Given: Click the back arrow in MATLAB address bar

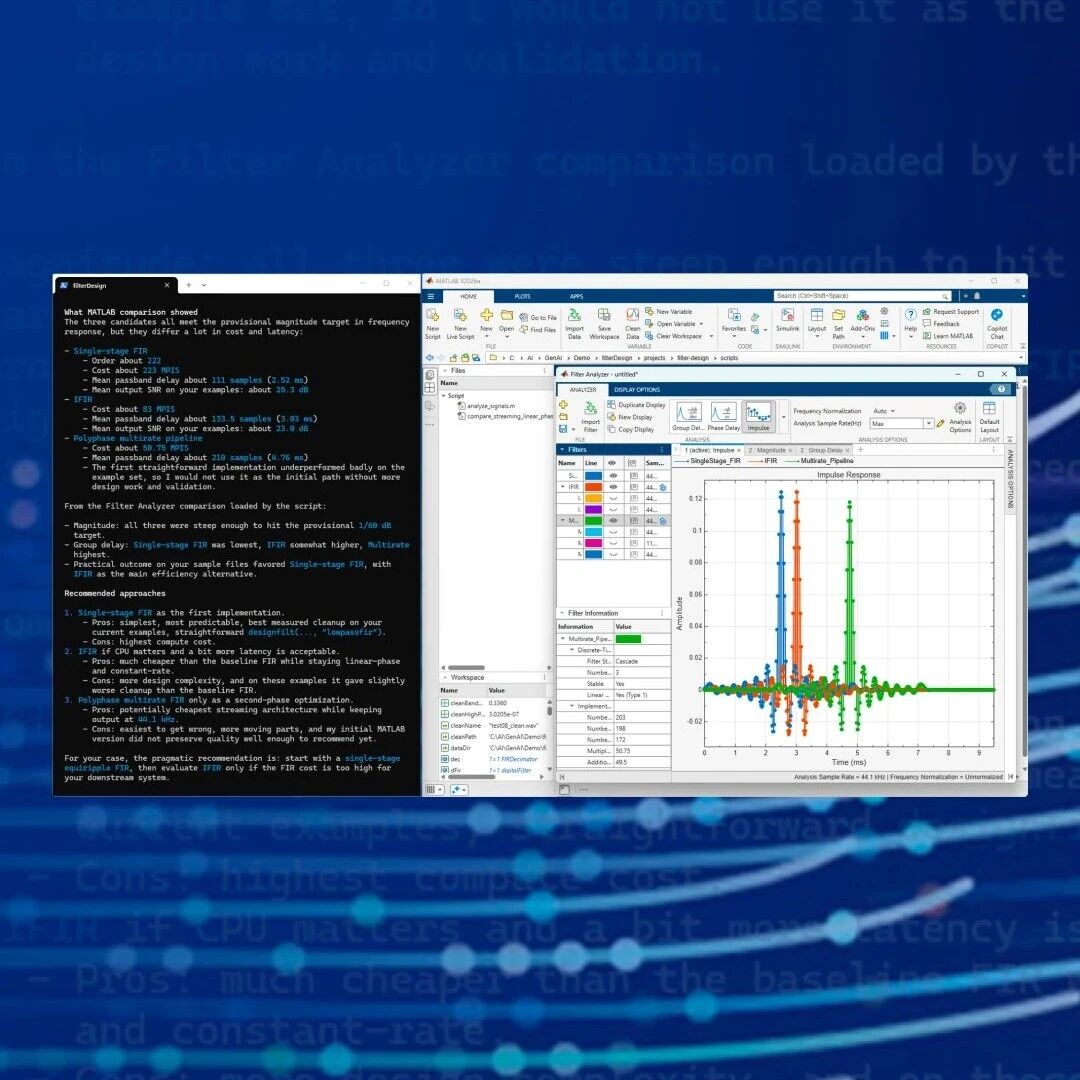Looking at the screenshot, I should coord(430,357).
